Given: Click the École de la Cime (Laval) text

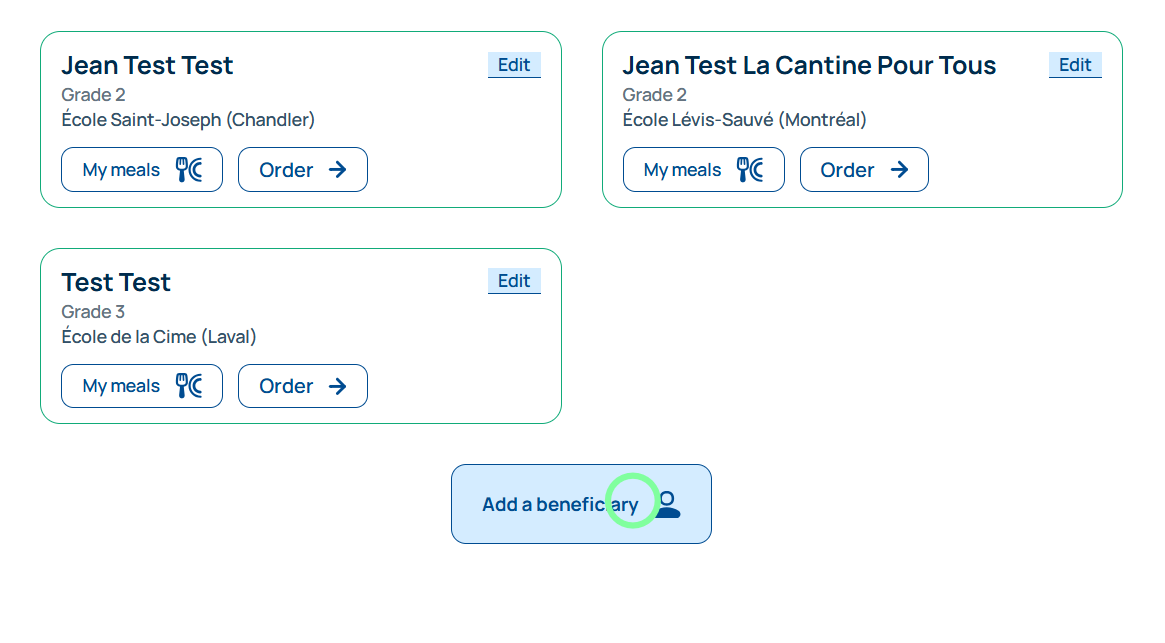Looking at the screenshot, I should click(159, 337).
